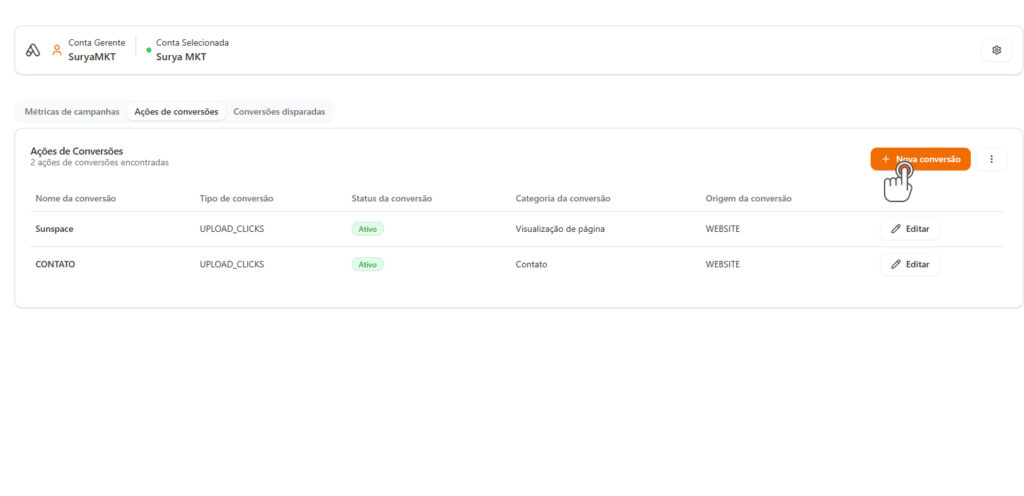Select the Sunspace conversion name
The width and height of the screenshot is (1024, 496).
click(x=54, y=229)
